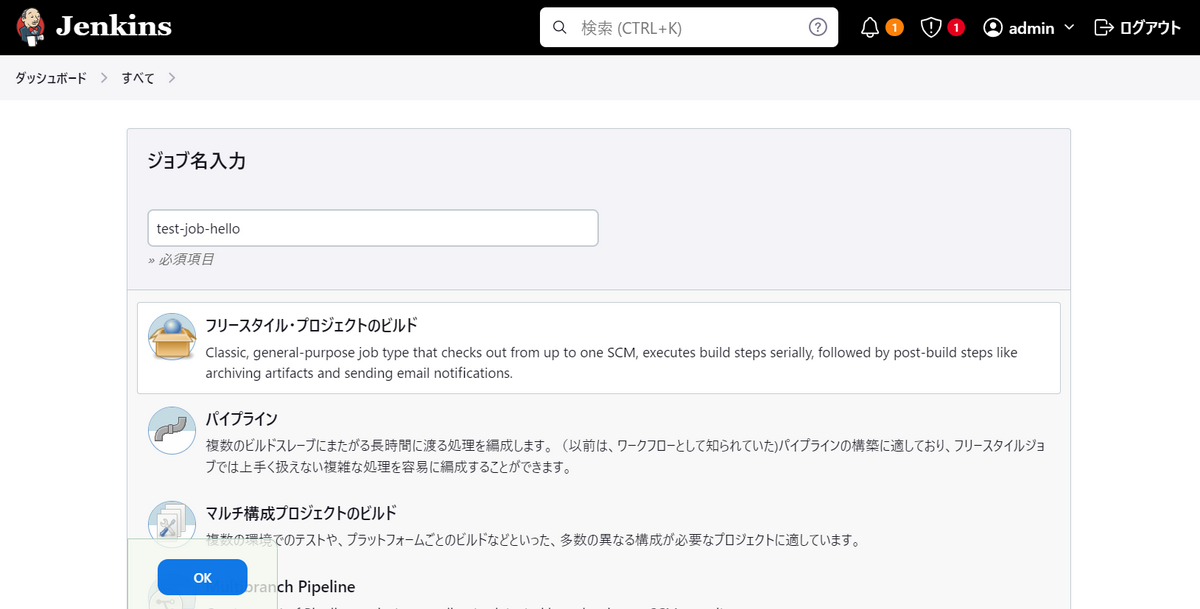
Task: Click the OK button
Action: pos(202,577)
